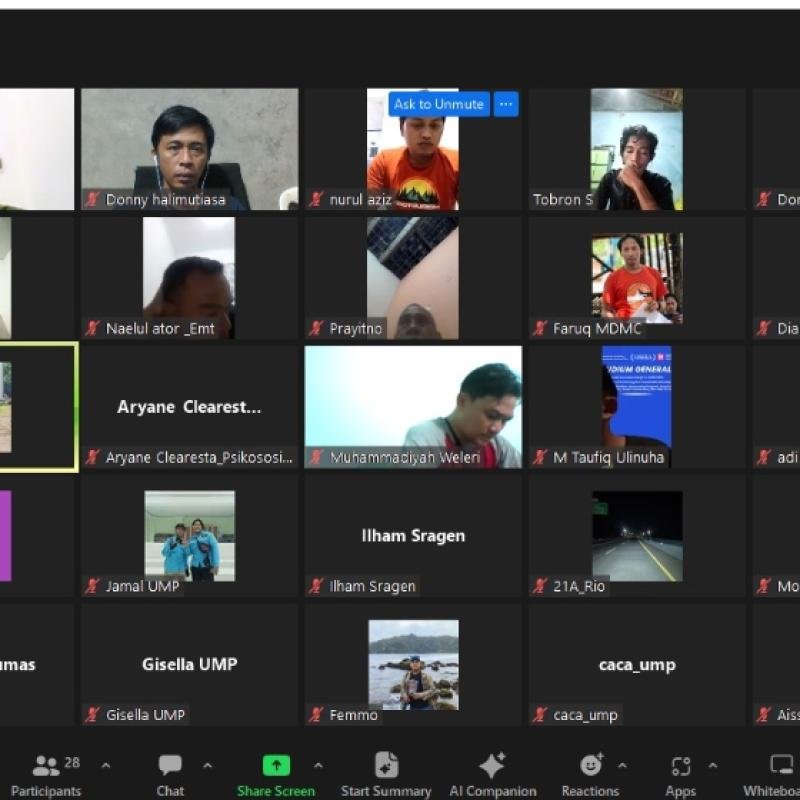Image resolution: width=800 pixels, height=800 pixels.
Task: Open the Reactions menu
Action: point(590,766)
